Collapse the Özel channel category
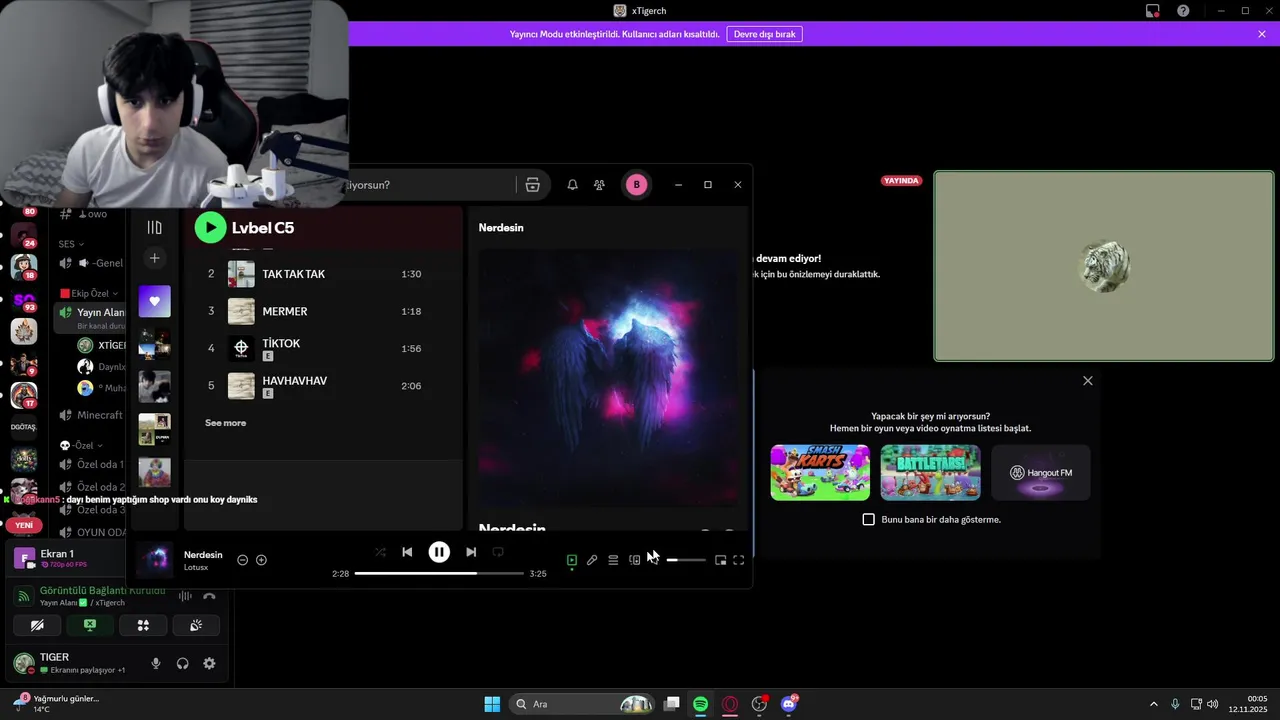Image resolution: width=1280 pixels, height=720 pixels. point(80,445)
